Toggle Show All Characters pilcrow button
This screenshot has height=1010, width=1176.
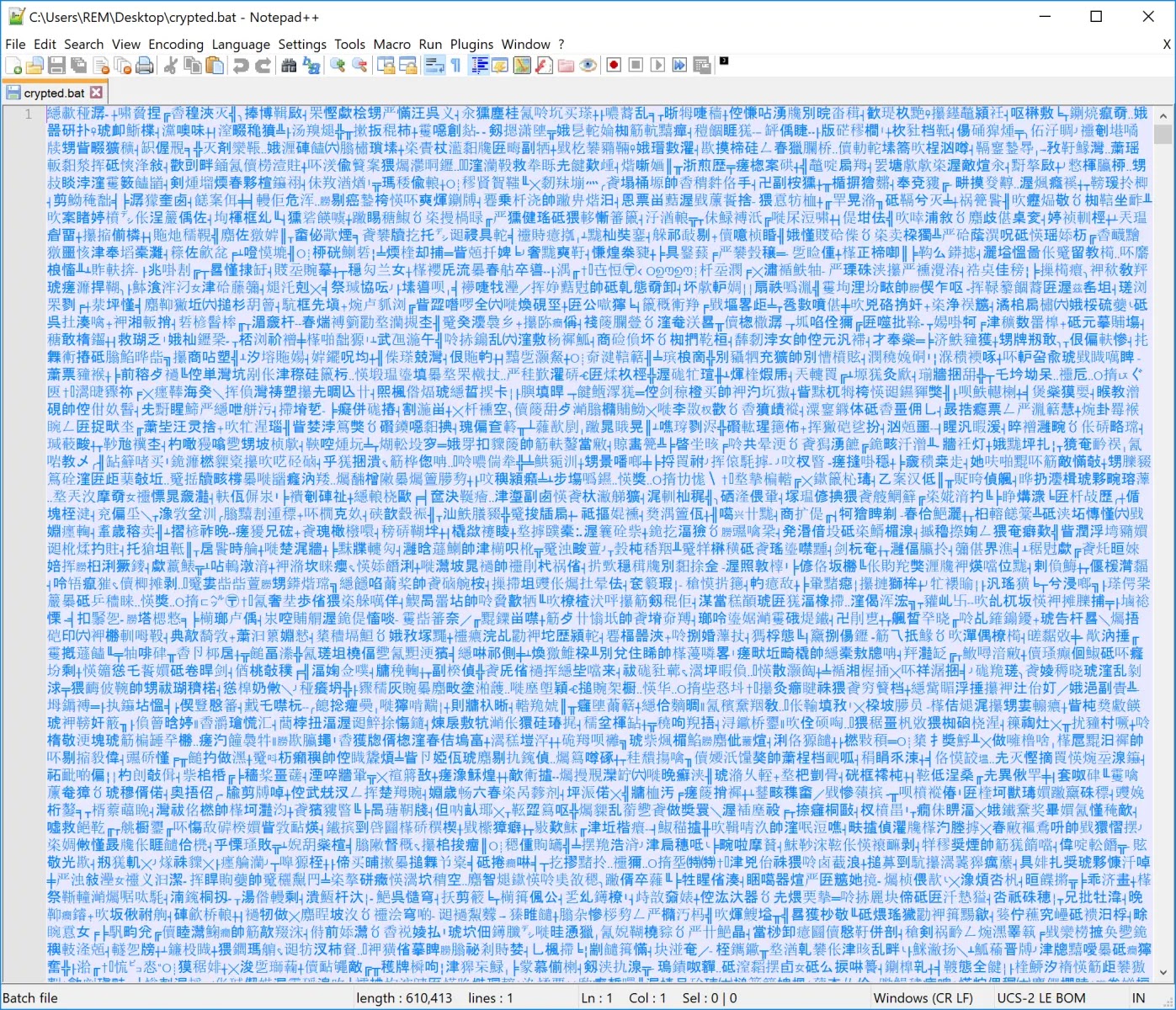point(455,66)
